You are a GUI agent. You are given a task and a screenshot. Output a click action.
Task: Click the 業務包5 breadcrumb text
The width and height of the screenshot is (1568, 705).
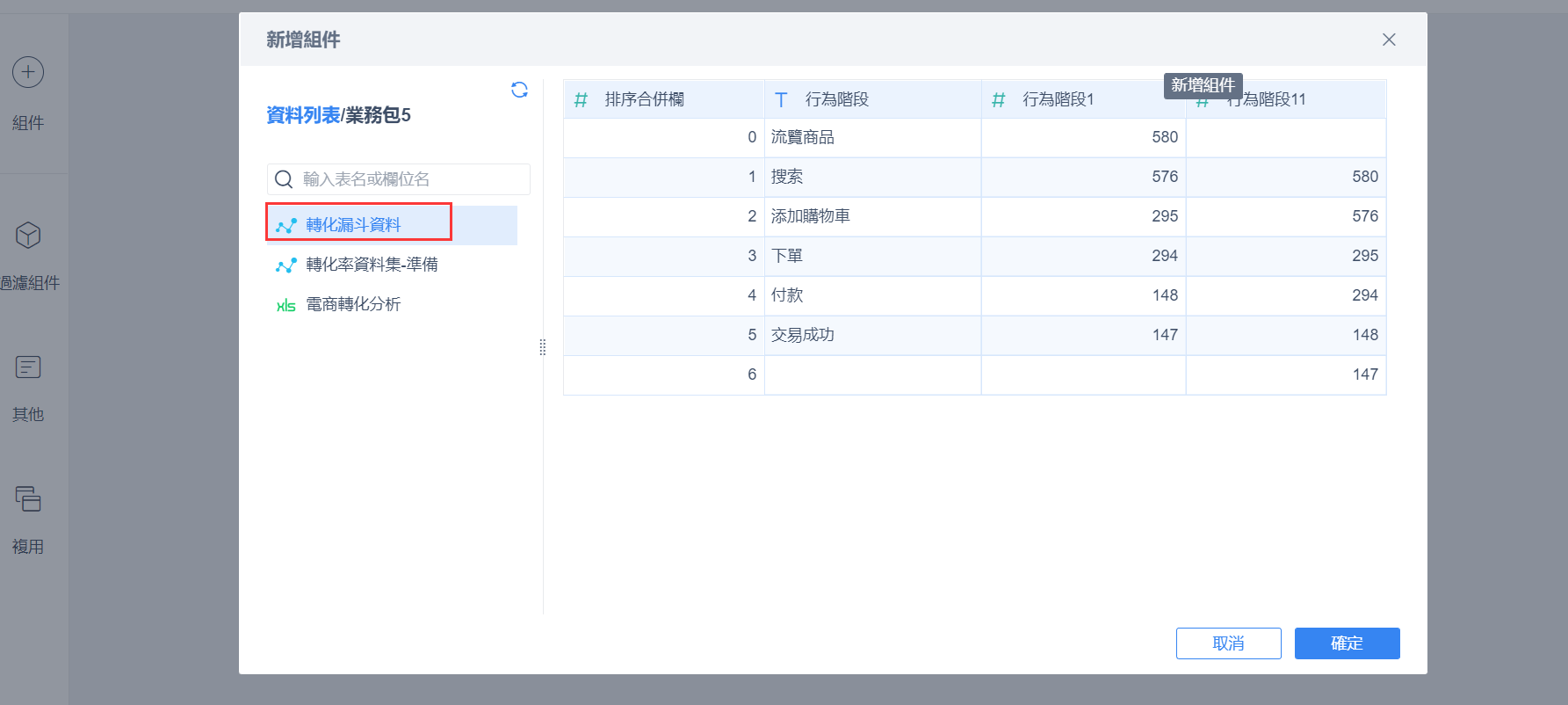[x=378, y=115]
